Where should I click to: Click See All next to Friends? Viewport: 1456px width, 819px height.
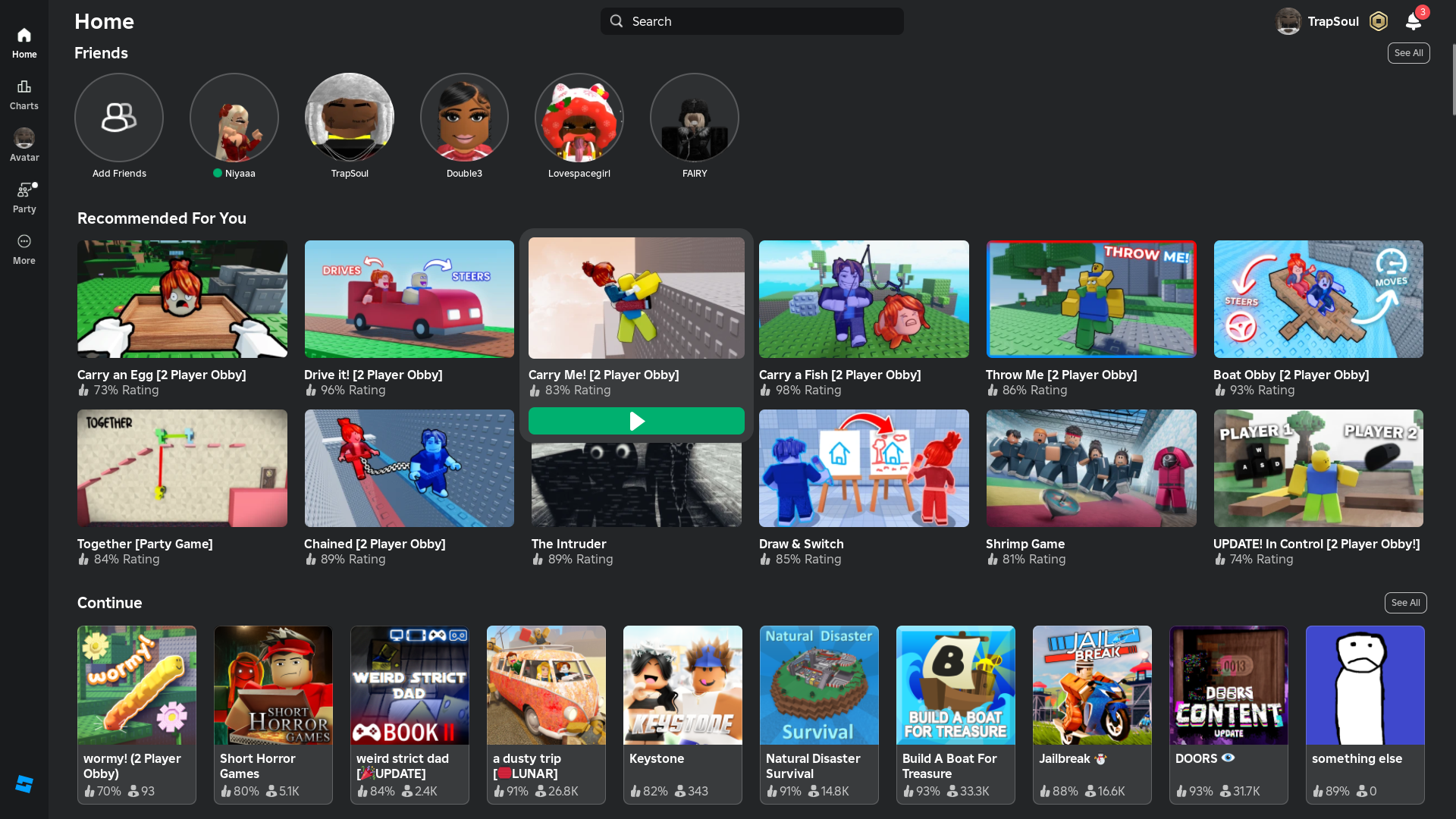[1408, 53]
